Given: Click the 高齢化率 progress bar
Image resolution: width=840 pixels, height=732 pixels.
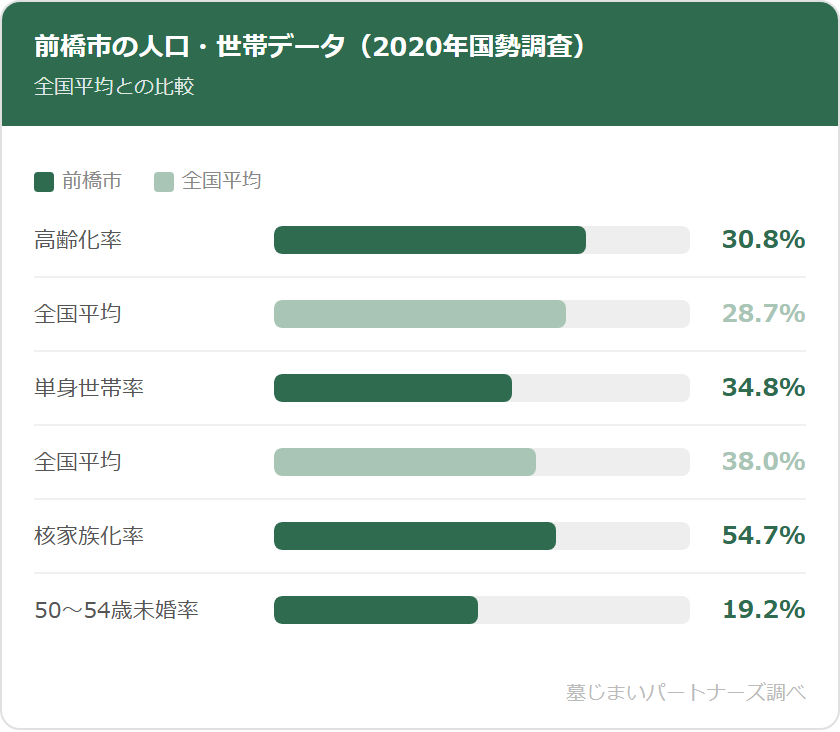Looking at the screenshot, I should [430, 240].
